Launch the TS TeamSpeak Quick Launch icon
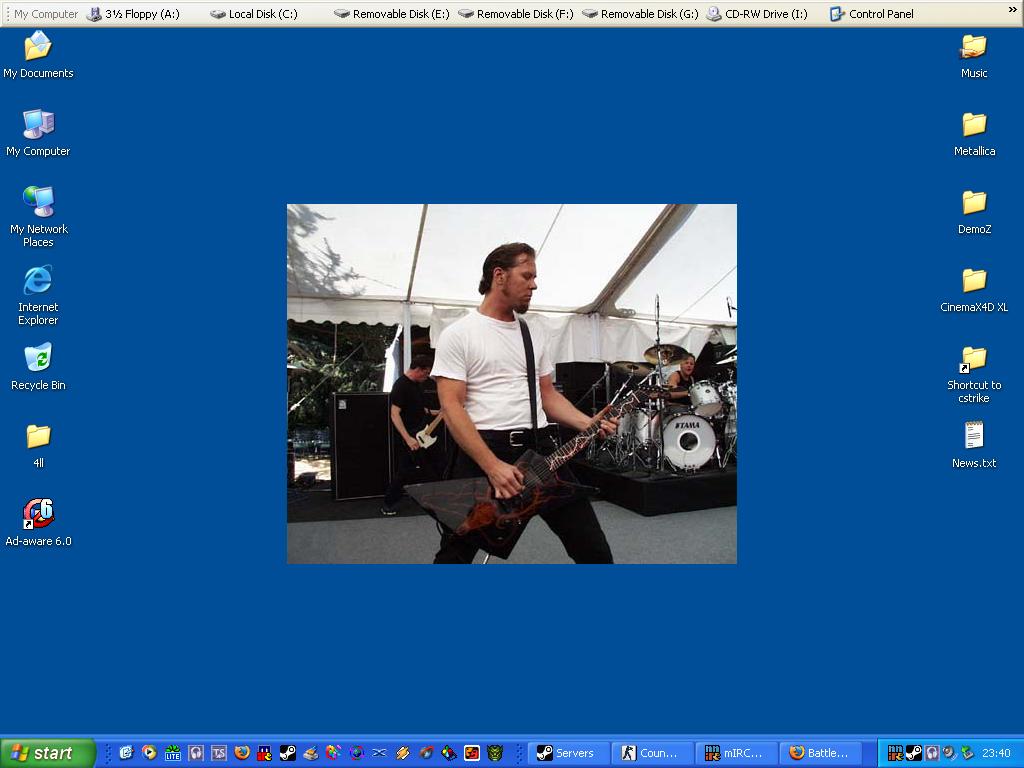This screenshot has width=1024, height=768. [x=219, y=753]
